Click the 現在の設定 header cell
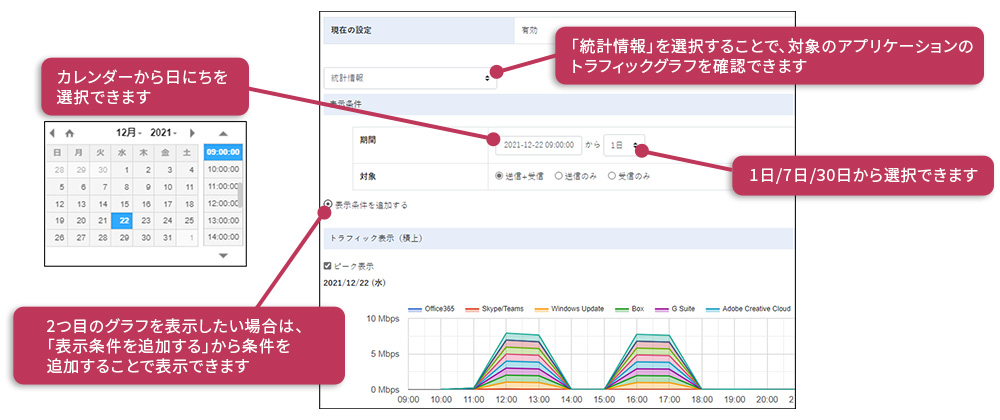The width and height of the screenshot is (1000, 420). [x=419, y=31]
